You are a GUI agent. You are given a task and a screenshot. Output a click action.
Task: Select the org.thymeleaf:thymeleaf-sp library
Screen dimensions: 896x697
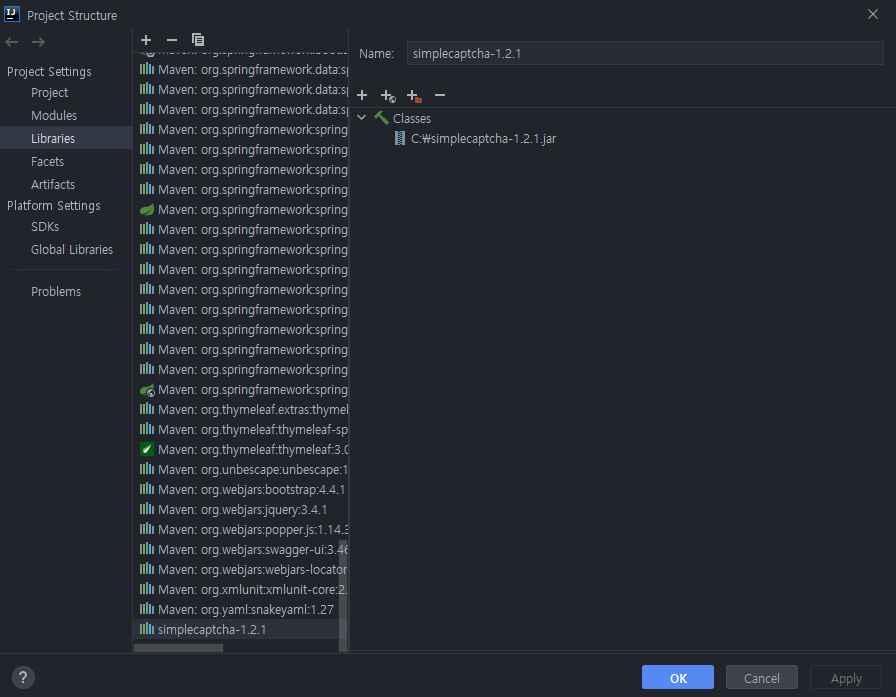click(x=240, y=429)
